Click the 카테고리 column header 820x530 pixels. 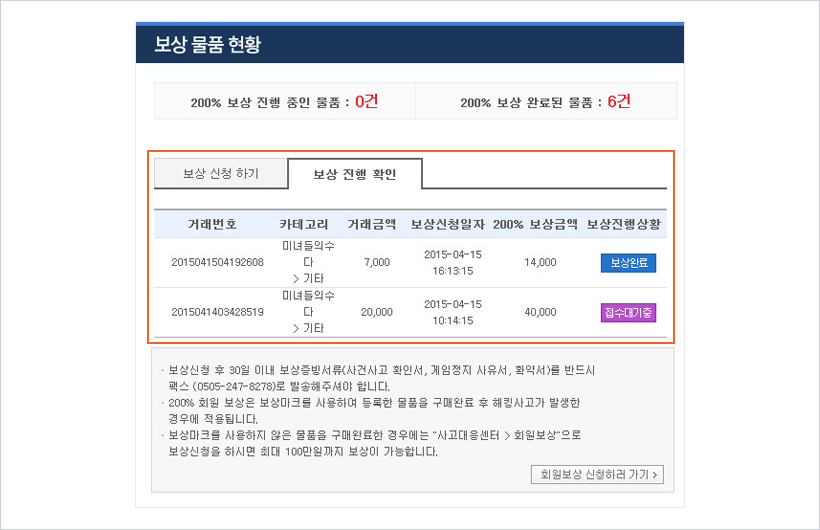[x=304, y=224]
